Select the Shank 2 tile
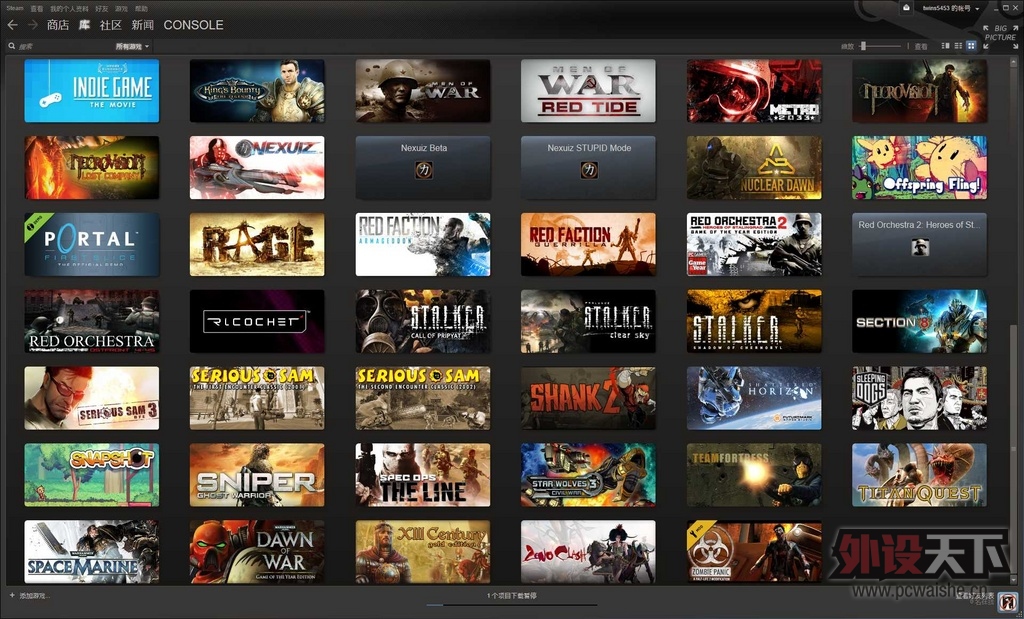 588,398
